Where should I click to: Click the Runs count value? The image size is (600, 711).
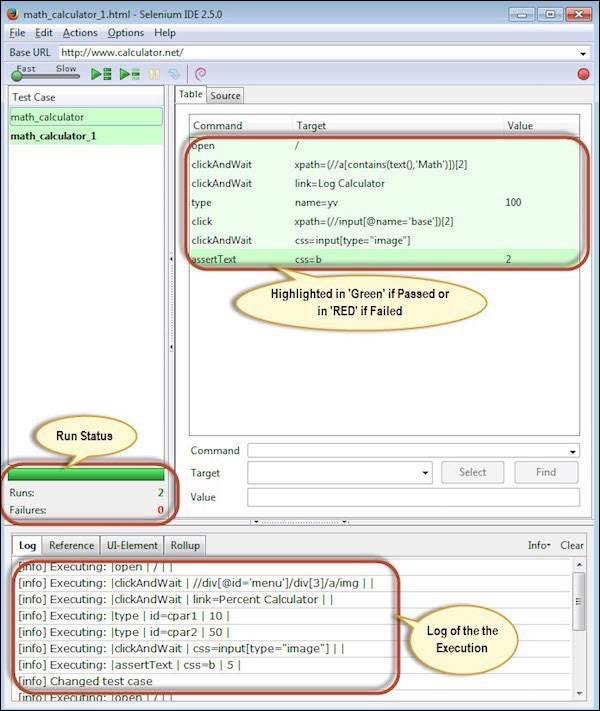coord(161,493)
